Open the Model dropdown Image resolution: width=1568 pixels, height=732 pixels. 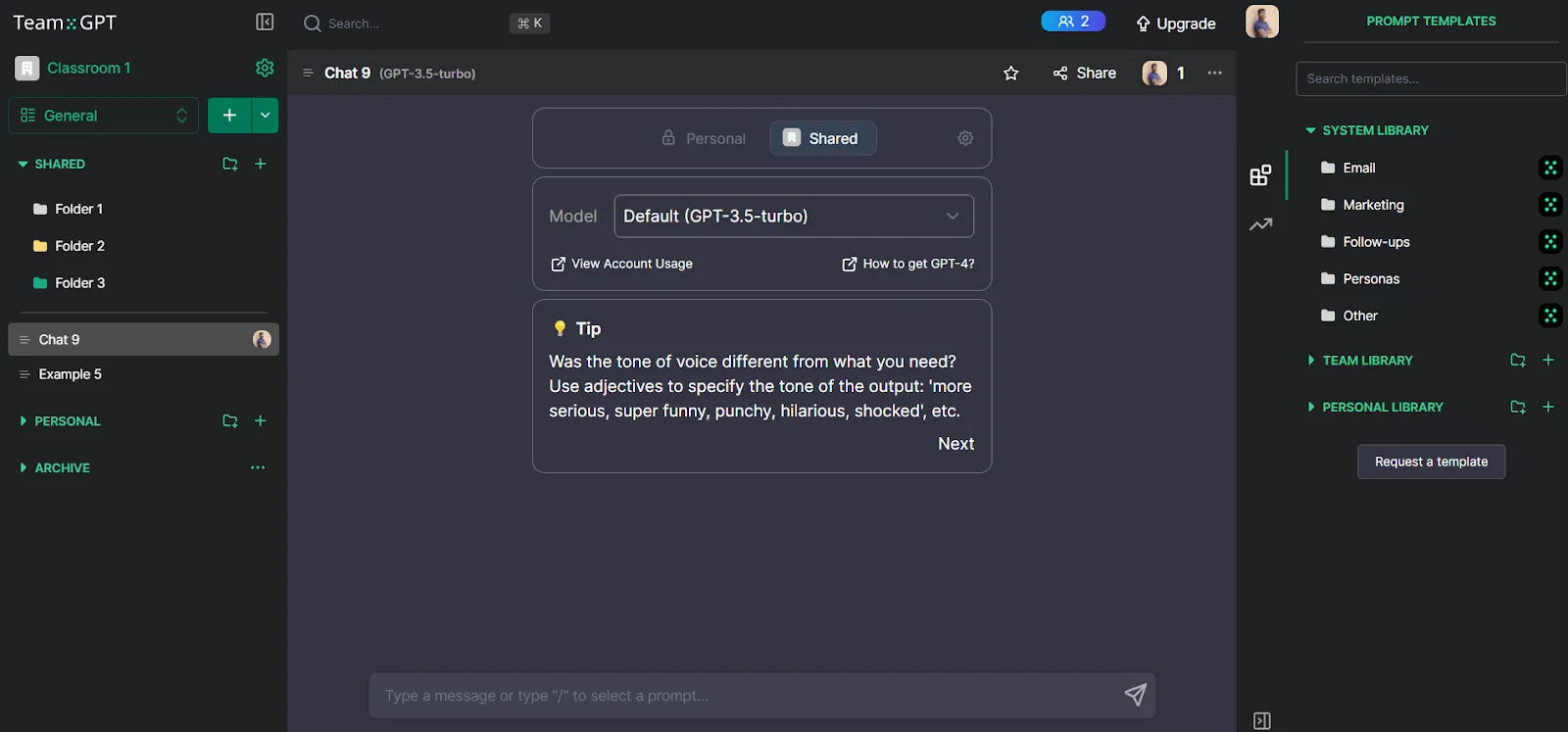(794, 217)
